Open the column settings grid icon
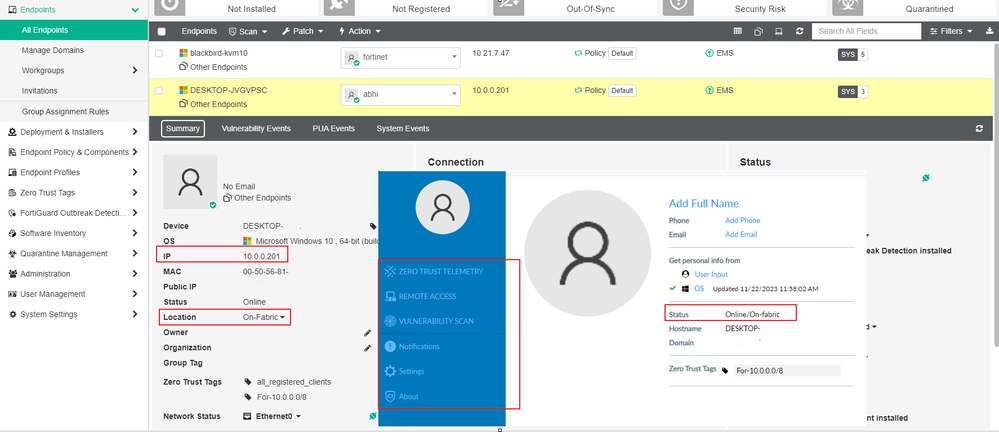Screen dimensions: 999x432 [x=737, y=31]
